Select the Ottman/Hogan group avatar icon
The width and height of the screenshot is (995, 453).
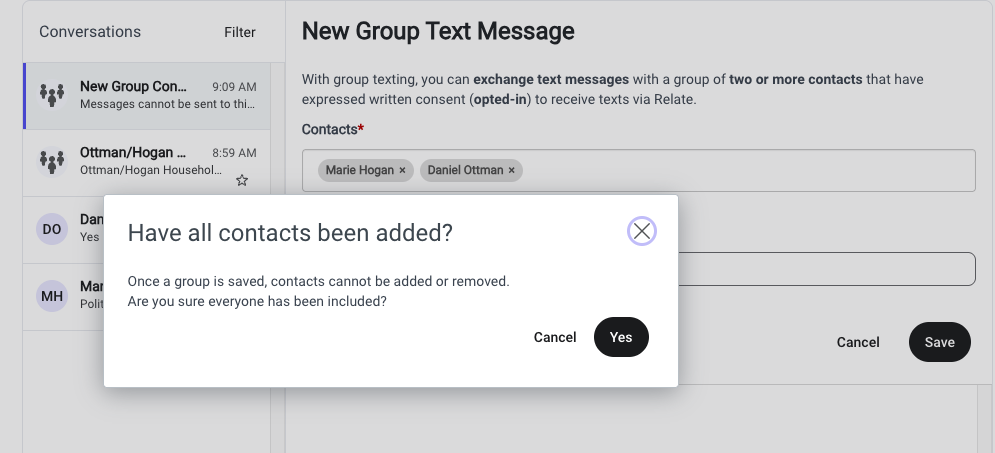point(52,161)
